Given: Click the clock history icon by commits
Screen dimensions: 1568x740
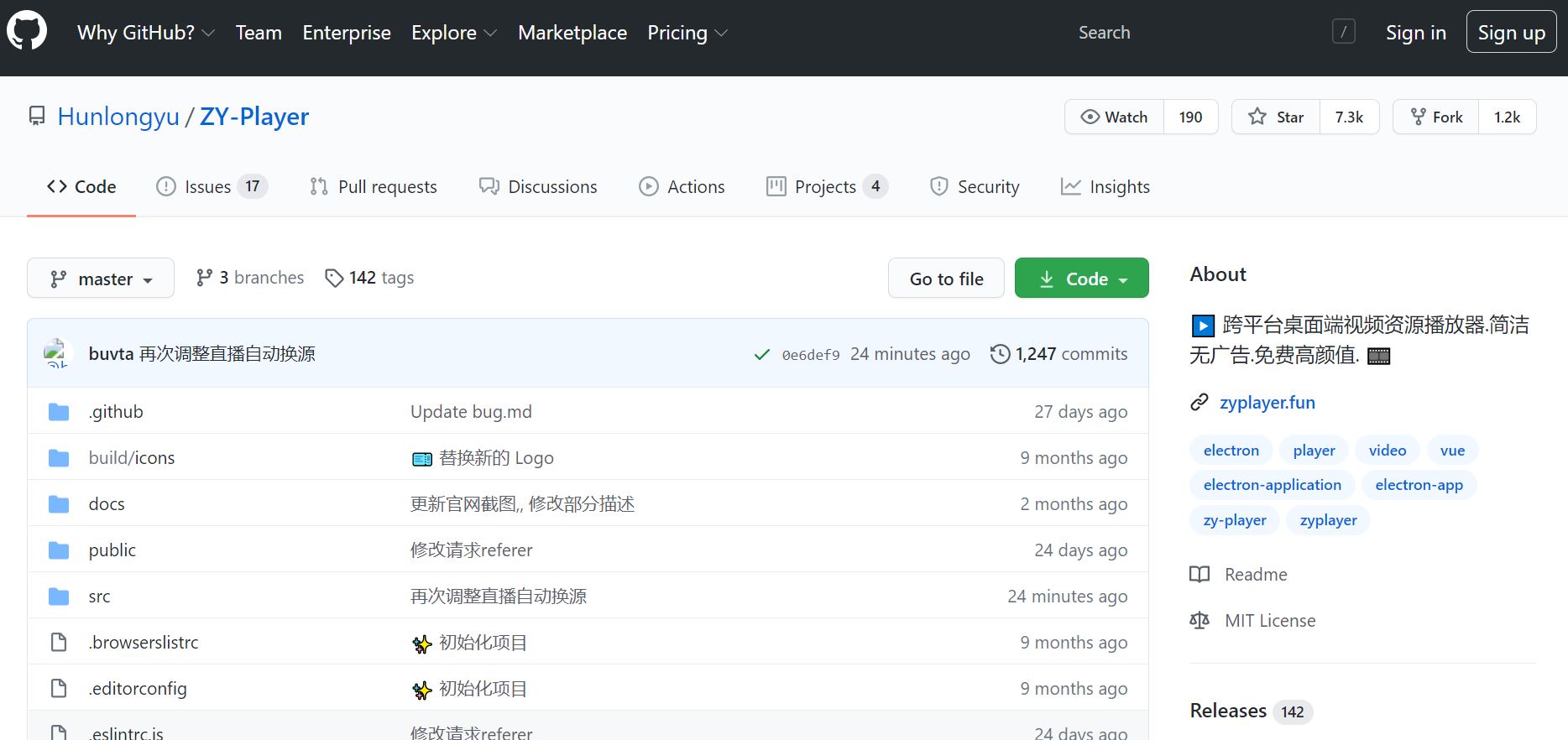Looking at the screenshot, I should point(1000,354).
